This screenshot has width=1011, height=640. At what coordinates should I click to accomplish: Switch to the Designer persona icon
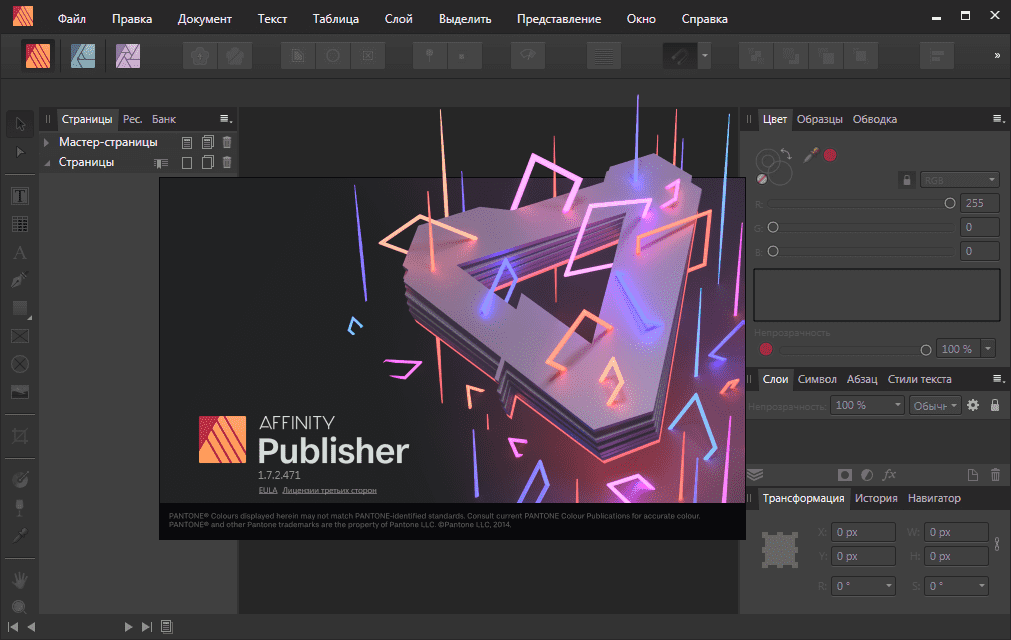pyautogui.click(x=83, y=55)
